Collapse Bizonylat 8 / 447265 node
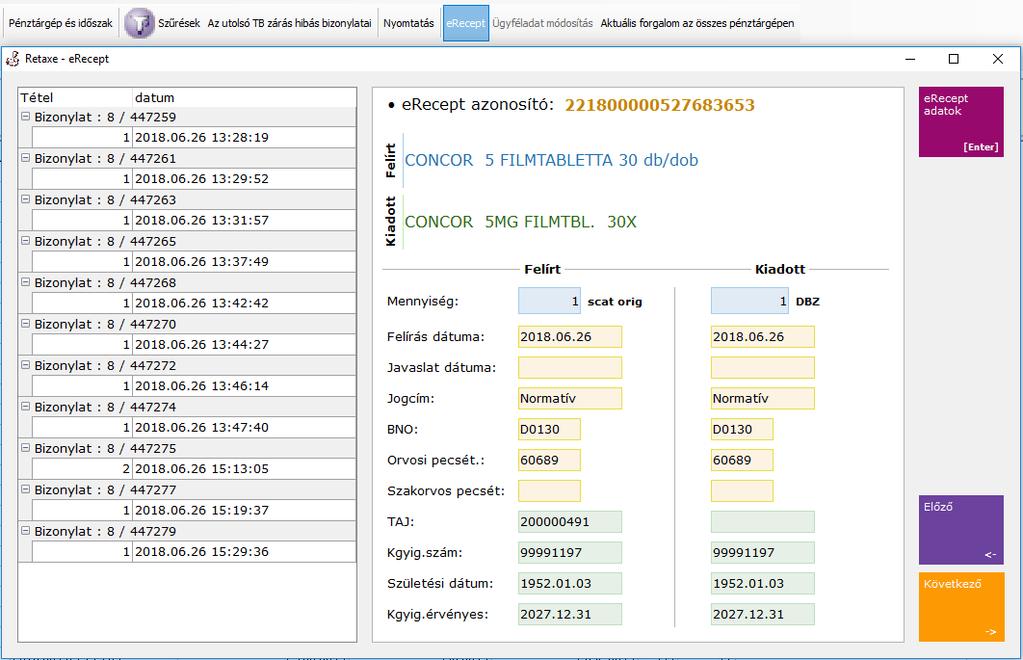Viewport: 1023px width, 660px height. tap(25, 241)
